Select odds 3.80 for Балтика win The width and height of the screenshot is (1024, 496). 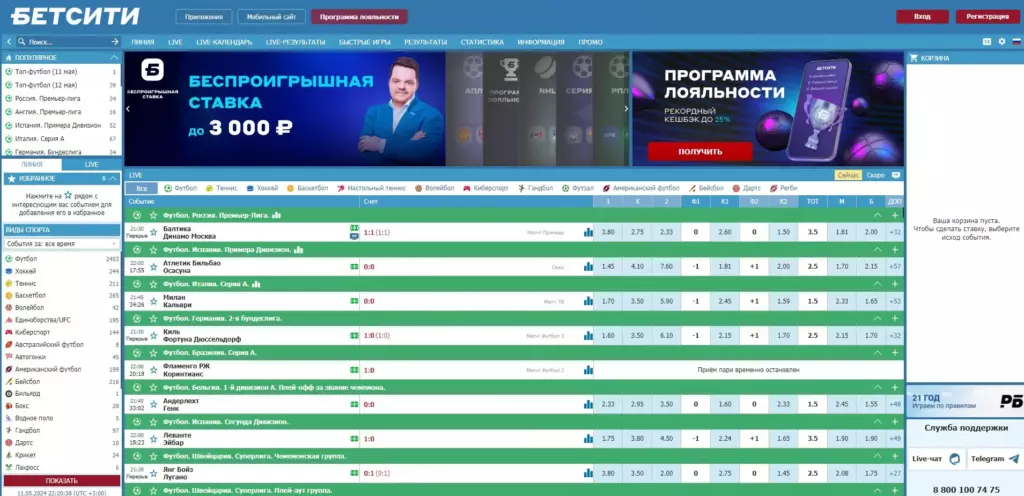pyautogui.click(x=607, y=232)
